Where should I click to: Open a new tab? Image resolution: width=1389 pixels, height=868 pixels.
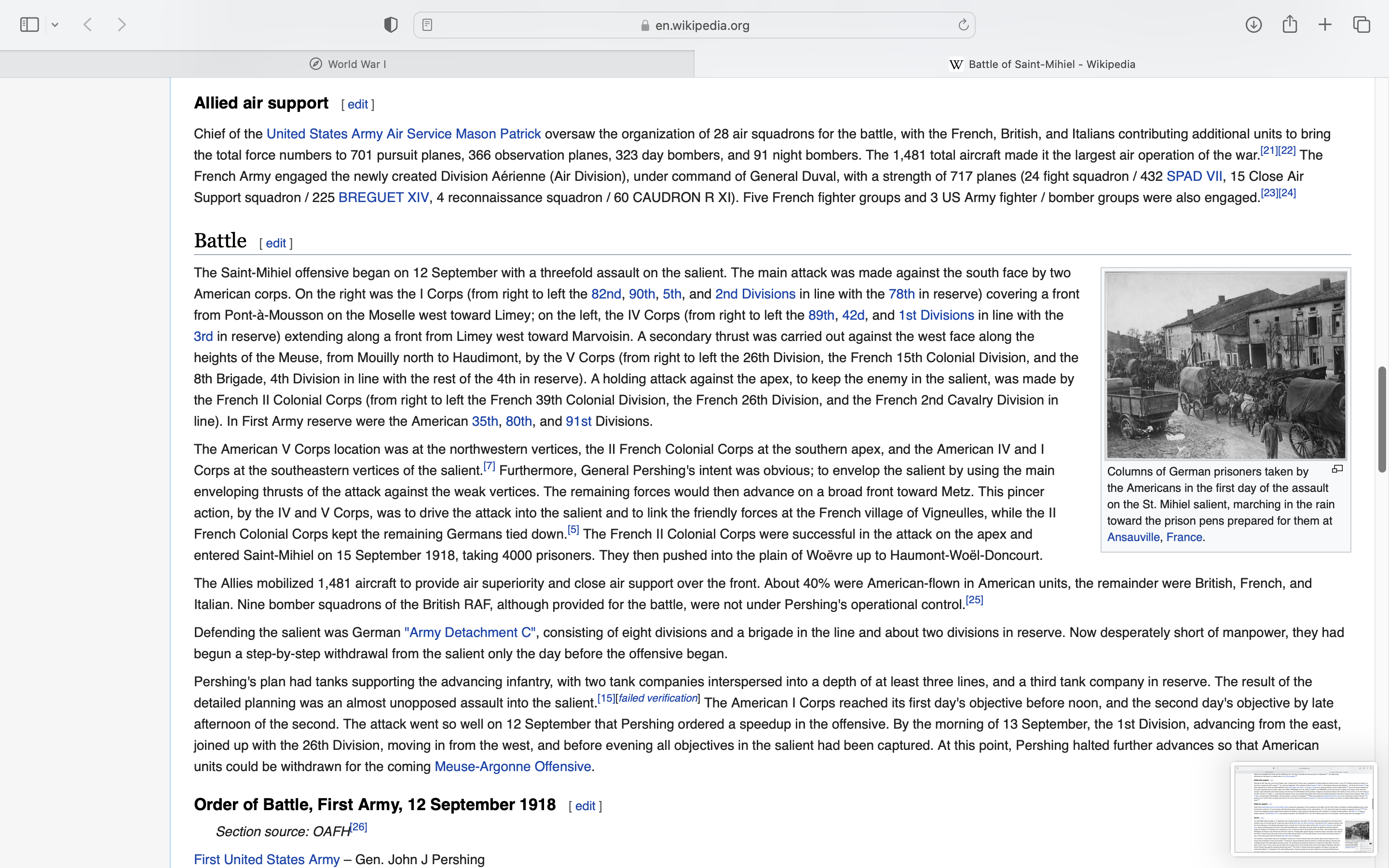click(1325, 25)
